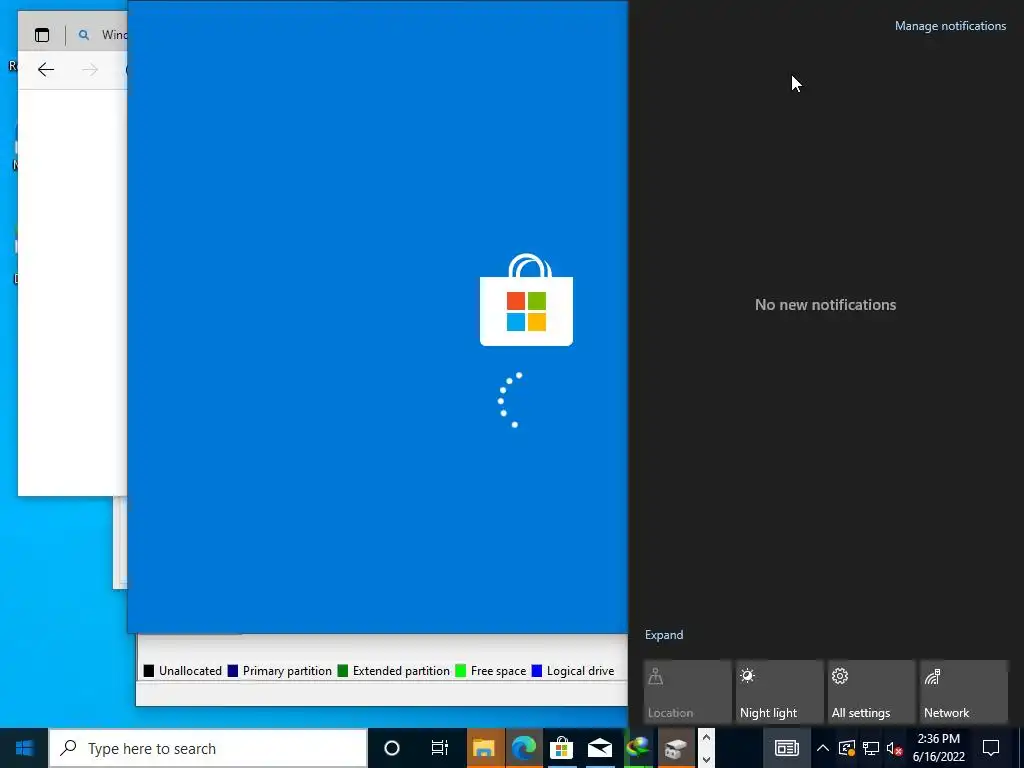This screenshot has height=768, width=1024.
Task: Click the No new notifications text
Action: 825,305
